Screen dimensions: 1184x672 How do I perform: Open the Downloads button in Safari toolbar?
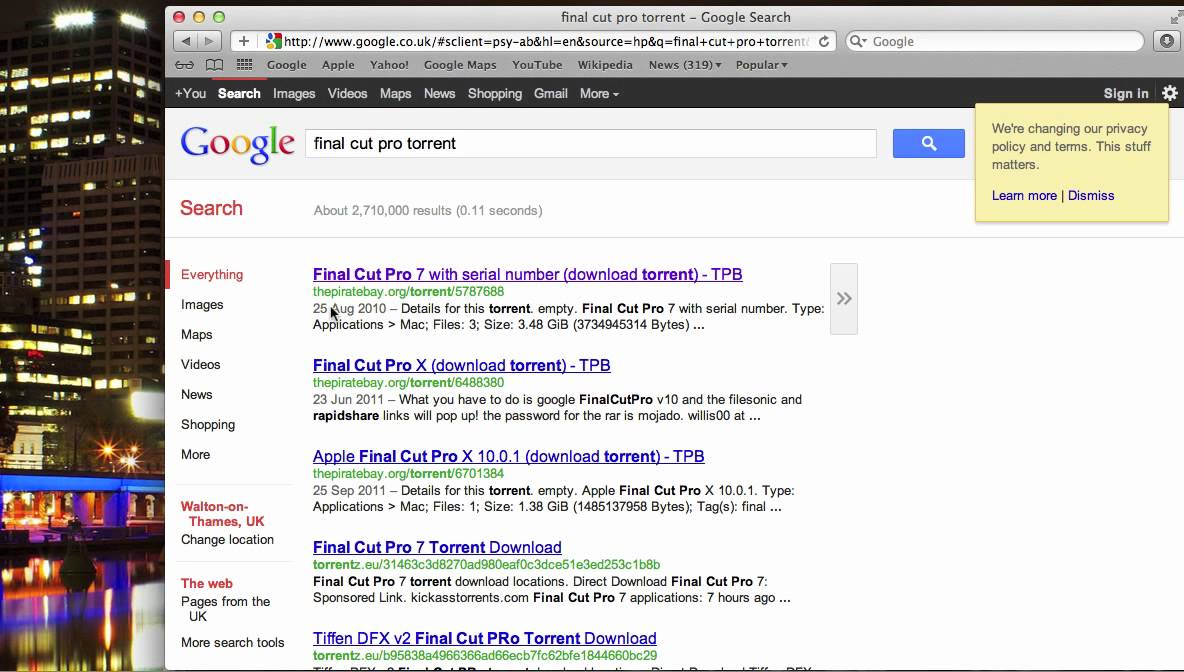(1167, 41)
